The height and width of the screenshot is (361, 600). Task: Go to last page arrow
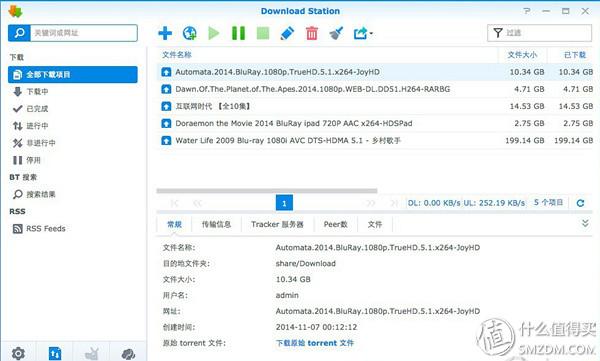click(394, 203)
